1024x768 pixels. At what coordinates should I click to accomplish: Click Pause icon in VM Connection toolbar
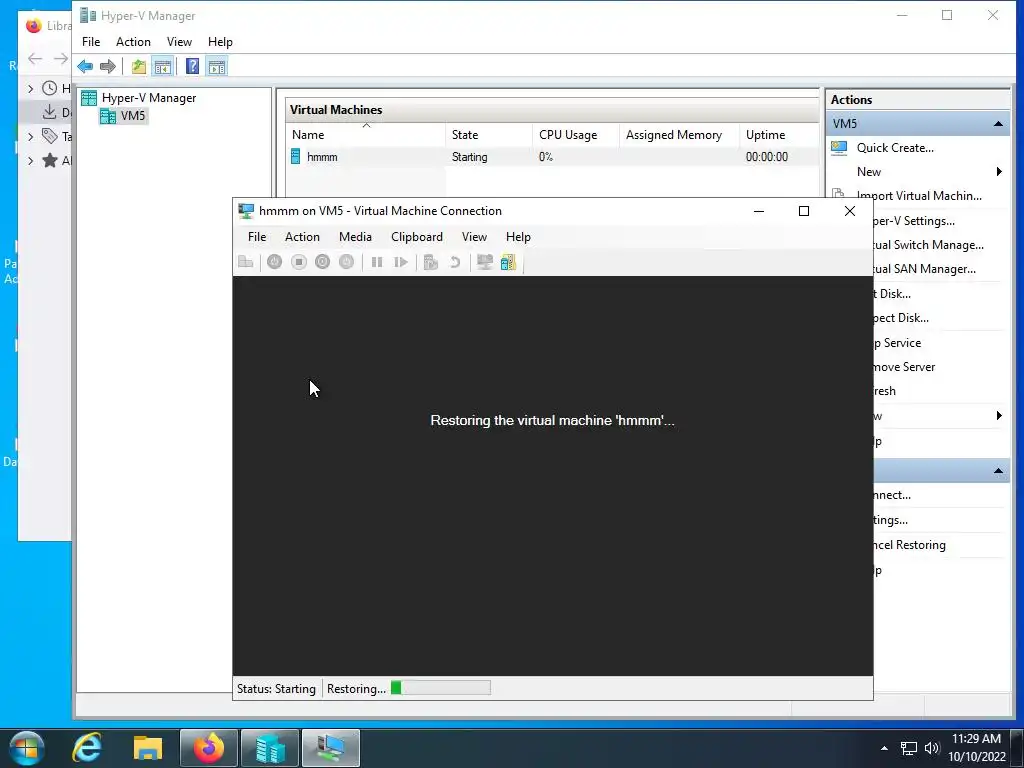[x=377, y=262]
